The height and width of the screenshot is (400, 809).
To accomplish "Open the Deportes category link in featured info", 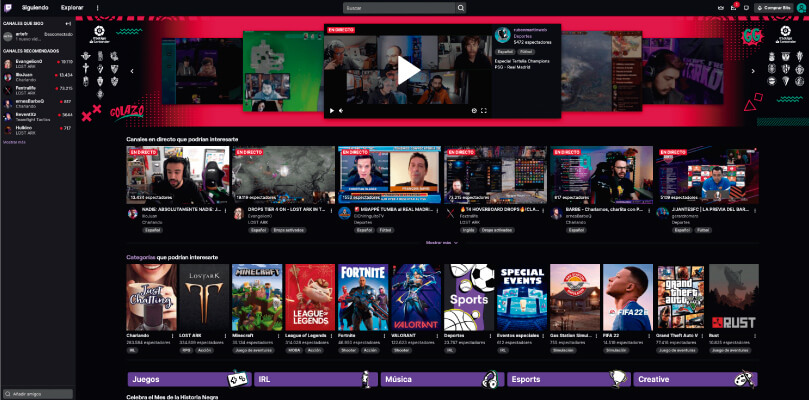I will [x=522, y=37].
